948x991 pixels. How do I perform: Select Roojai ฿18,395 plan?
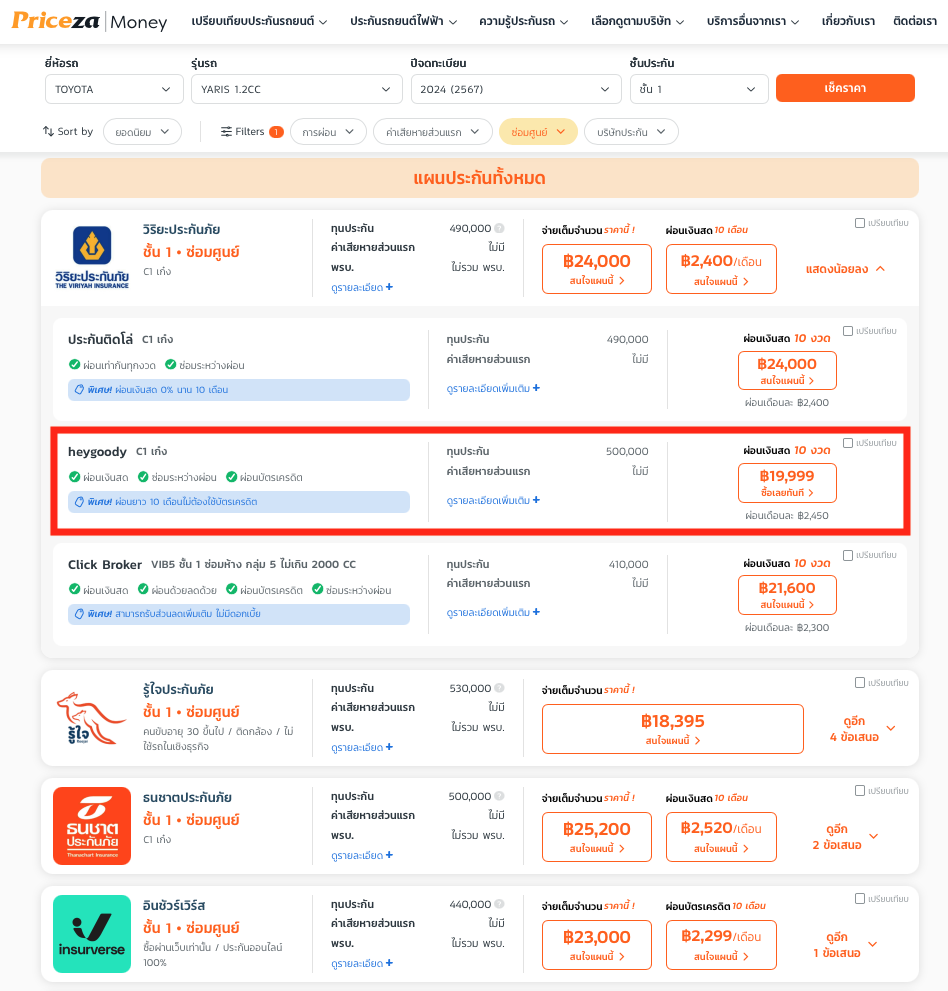point(672,729)
